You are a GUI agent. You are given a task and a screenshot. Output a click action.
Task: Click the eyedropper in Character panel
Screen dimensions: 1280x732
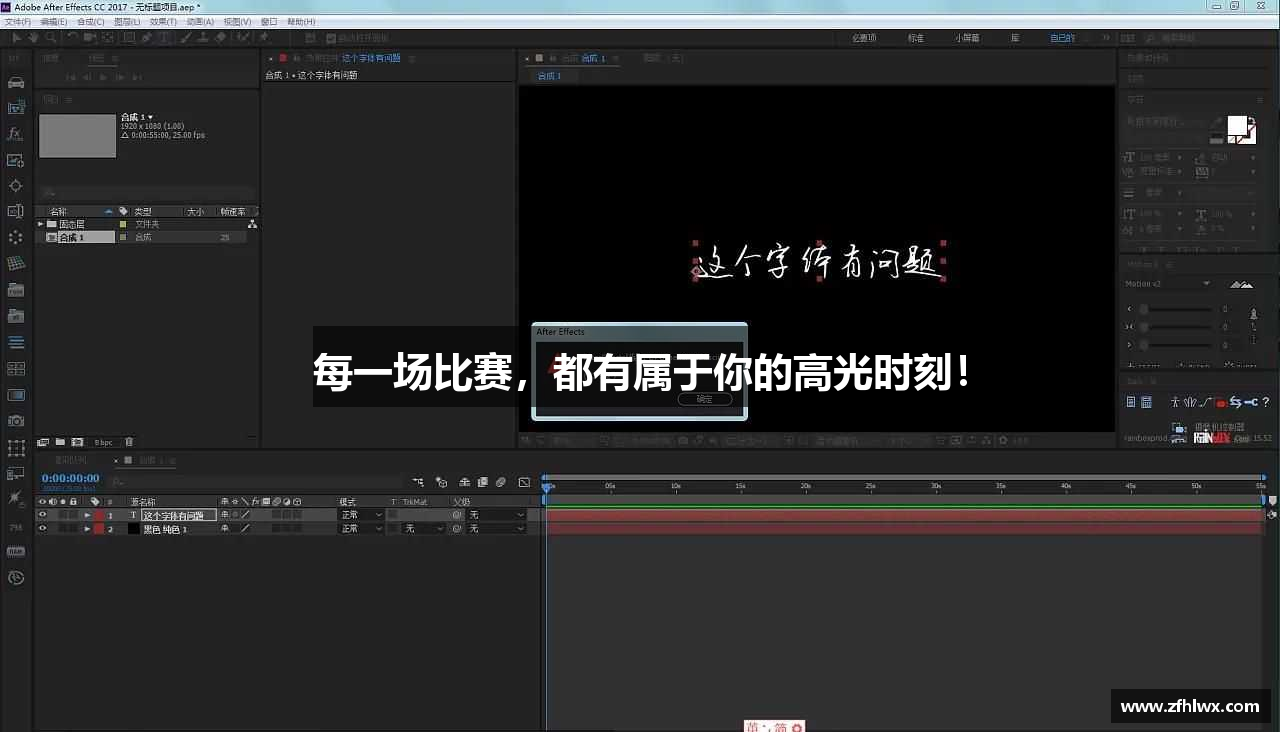(x=1217, y=121)
